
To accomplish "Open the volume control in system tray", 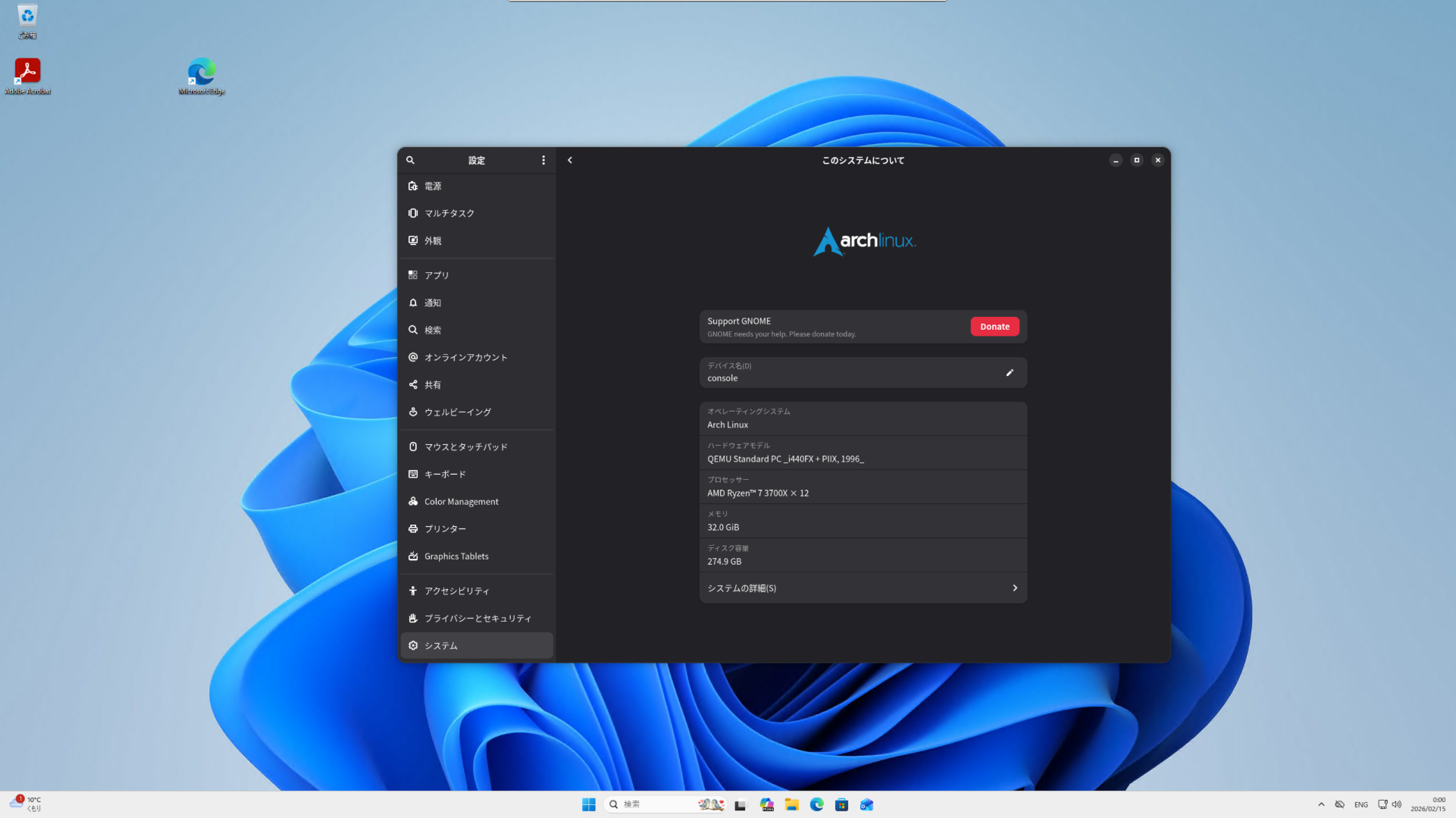I will pos(1396,804).
